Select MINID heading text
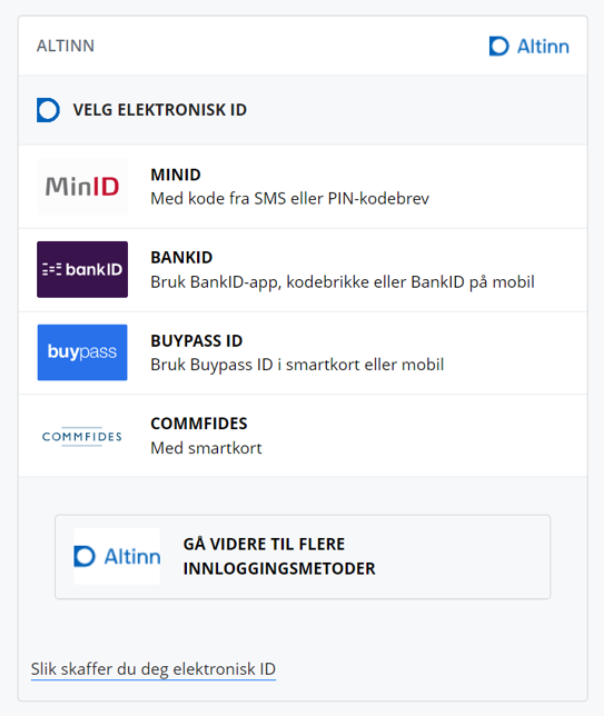Image resolution: width=604 pixels, height=716 pixels. point(176,175)
